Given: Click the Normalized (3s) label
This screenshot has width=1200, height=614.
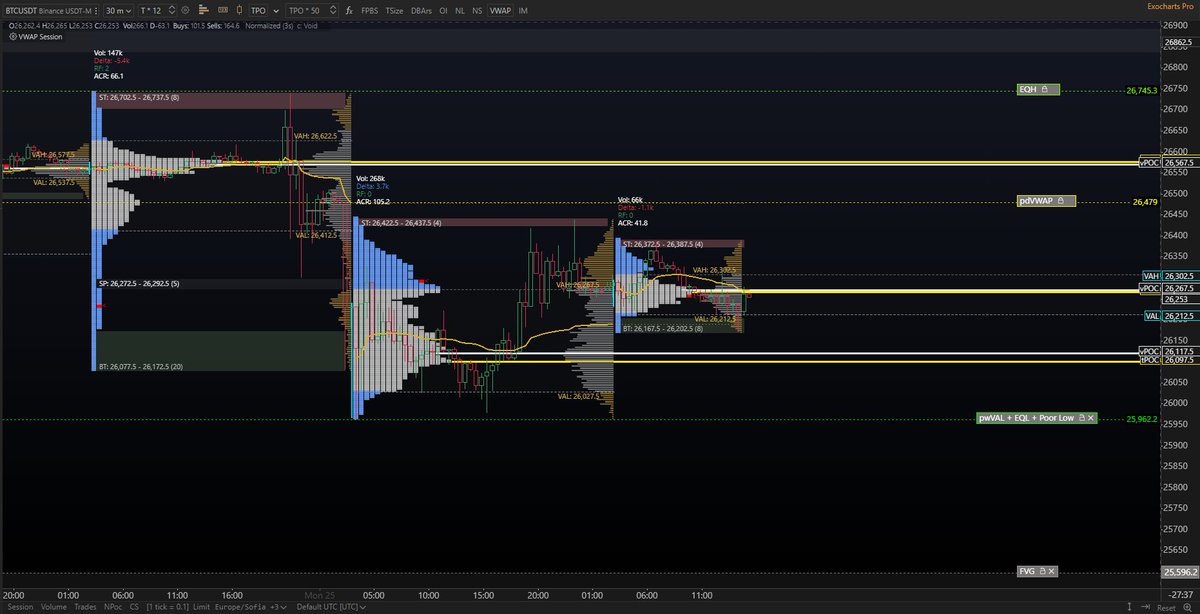Looking at the screenshot, I should (269, 26).
